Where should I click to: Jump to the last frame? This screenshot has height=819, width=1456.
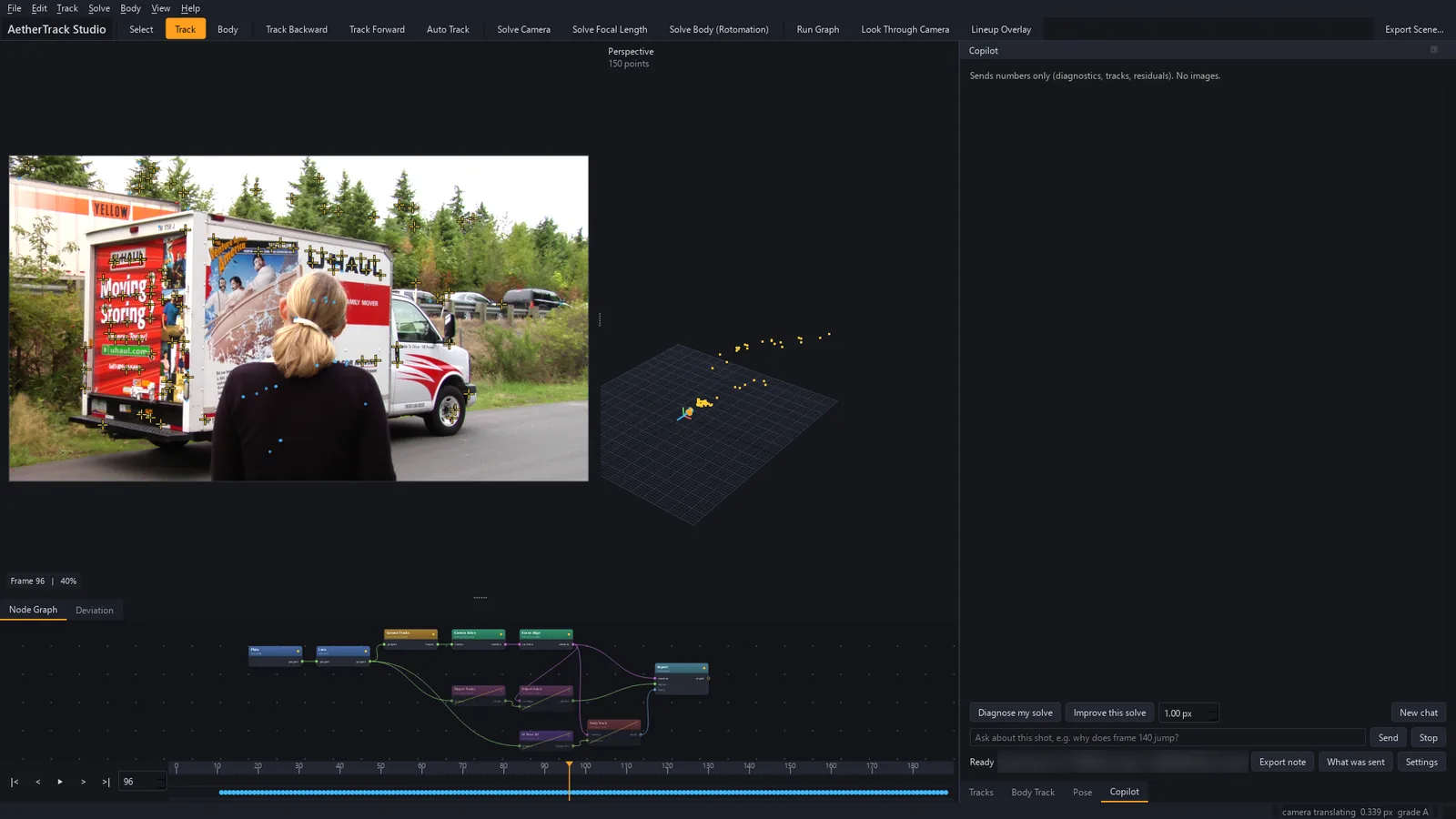106,782
